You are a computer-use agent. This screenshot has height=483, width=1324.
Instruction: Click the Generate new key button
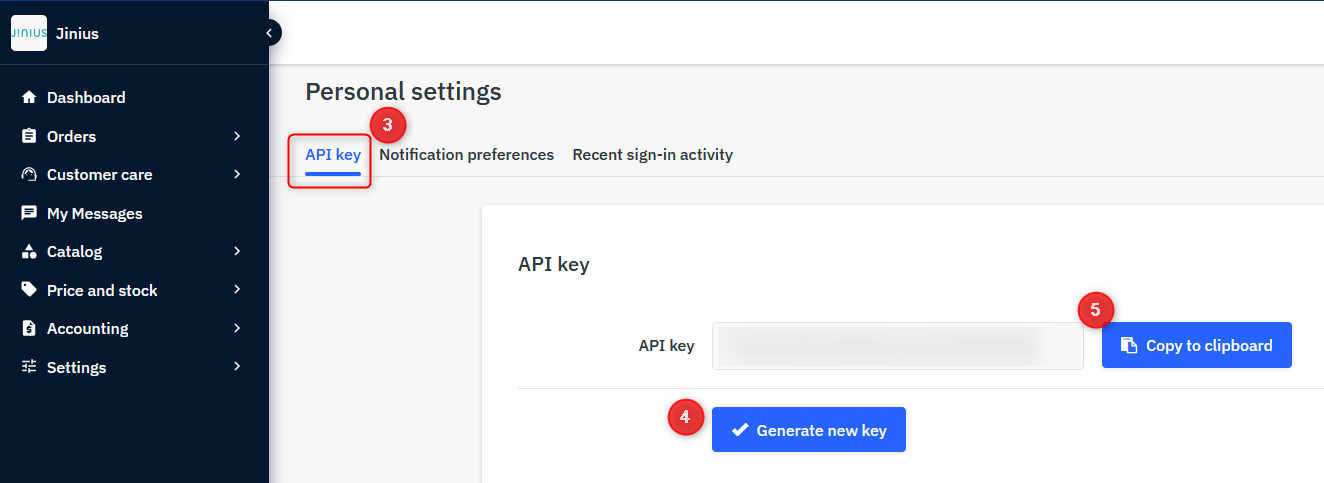pyautogui.click(x=809, y=430)
